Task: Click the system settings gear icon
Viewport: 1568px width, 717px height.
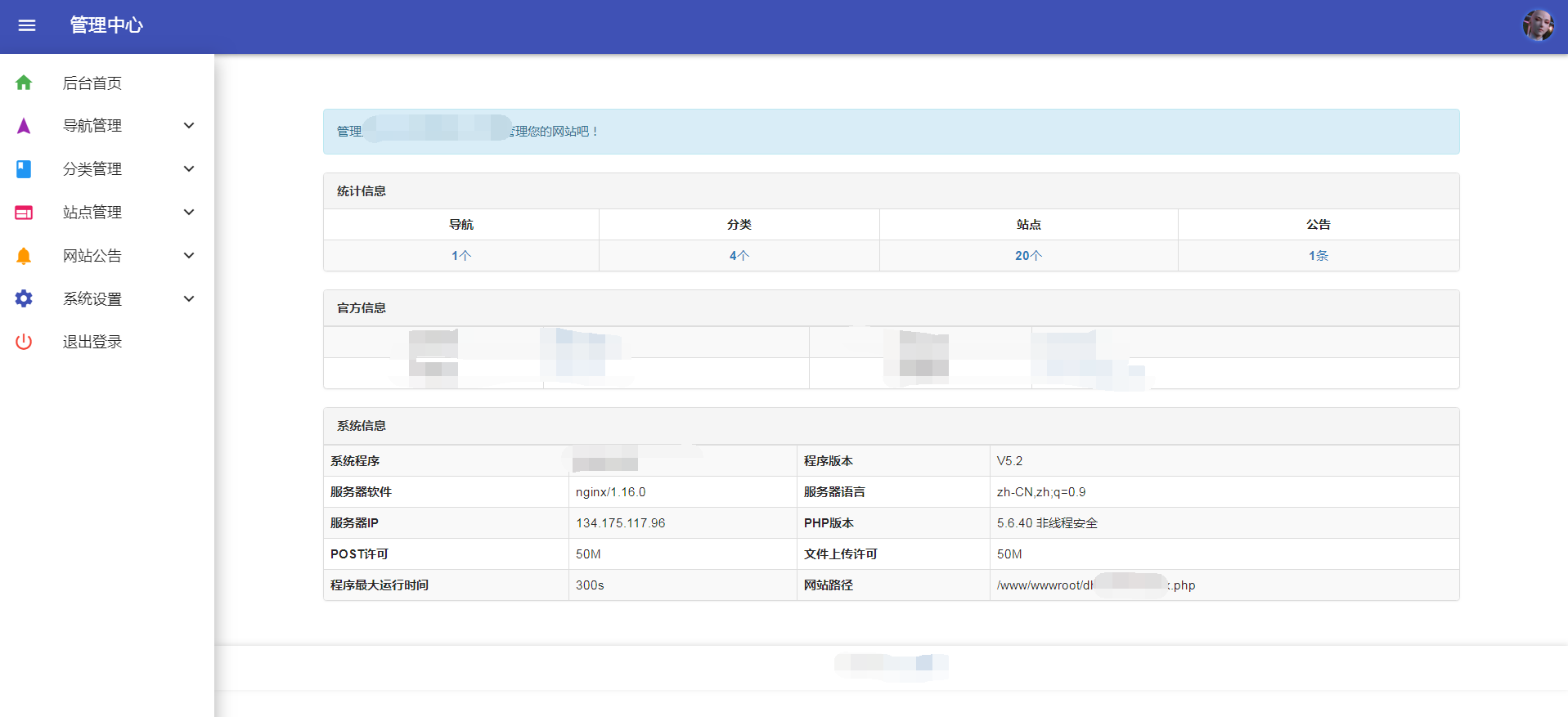Action: click(x=24, y=299)
